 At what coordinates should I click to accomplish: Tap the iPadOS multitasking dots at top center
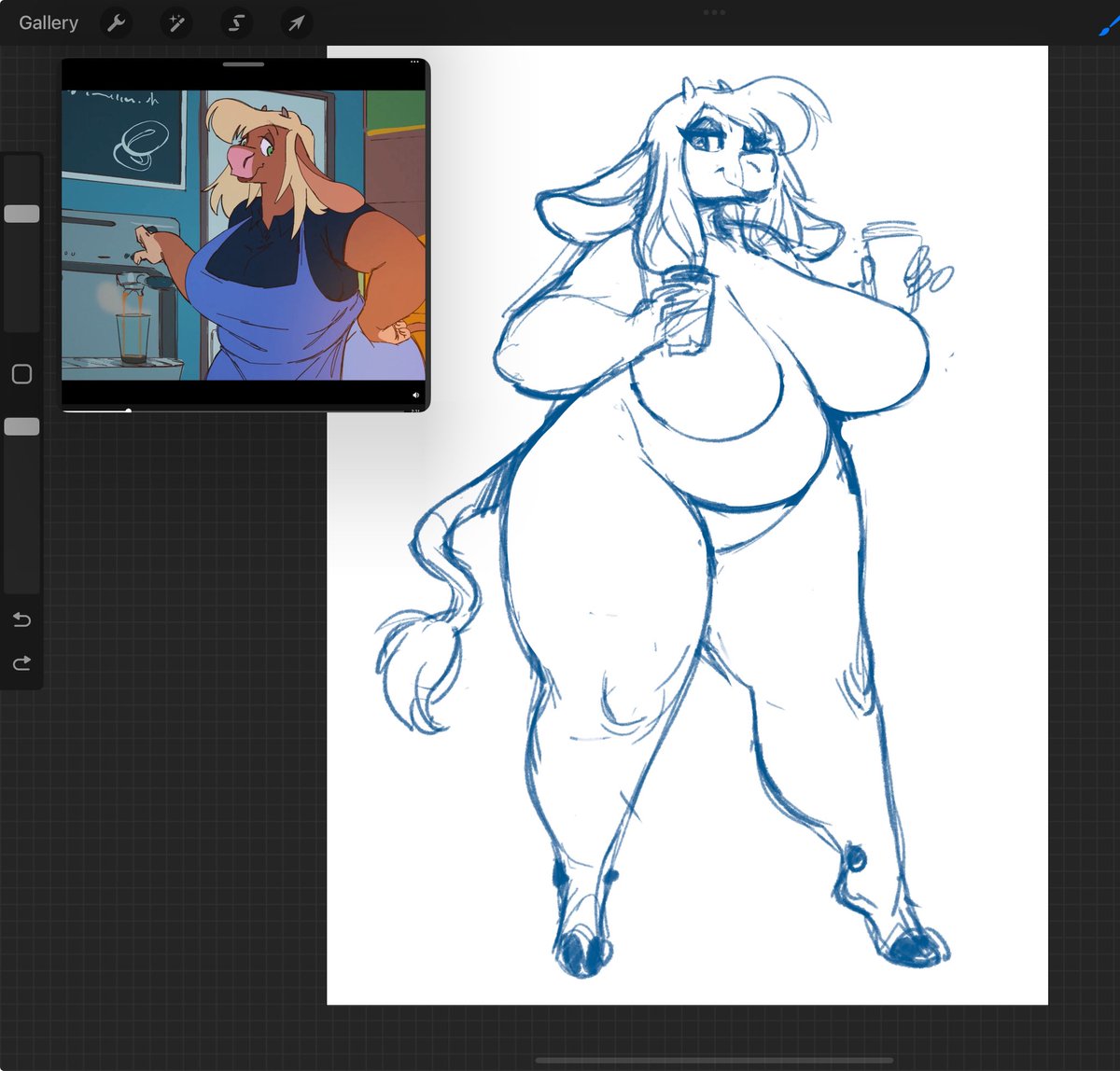[x=715, y=12]
